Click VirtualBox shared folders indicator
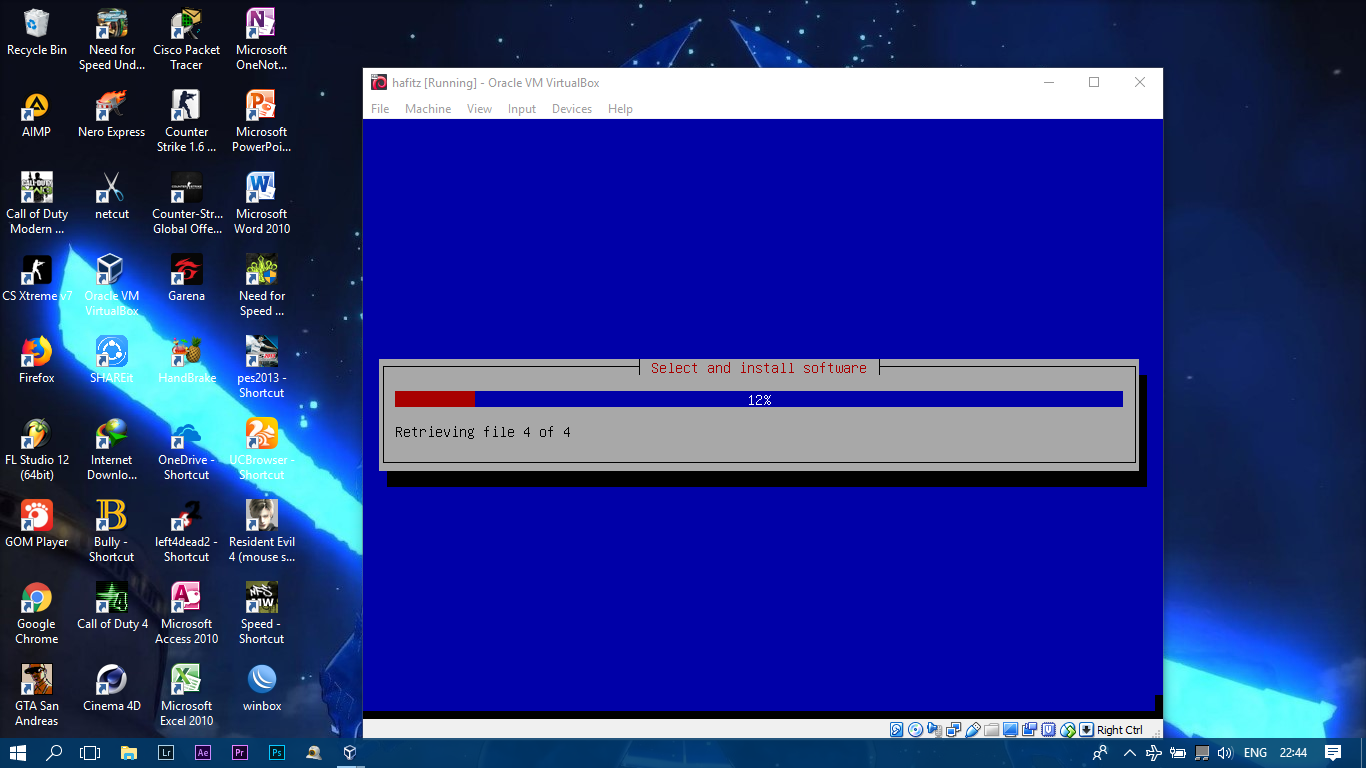 point(991,730)
